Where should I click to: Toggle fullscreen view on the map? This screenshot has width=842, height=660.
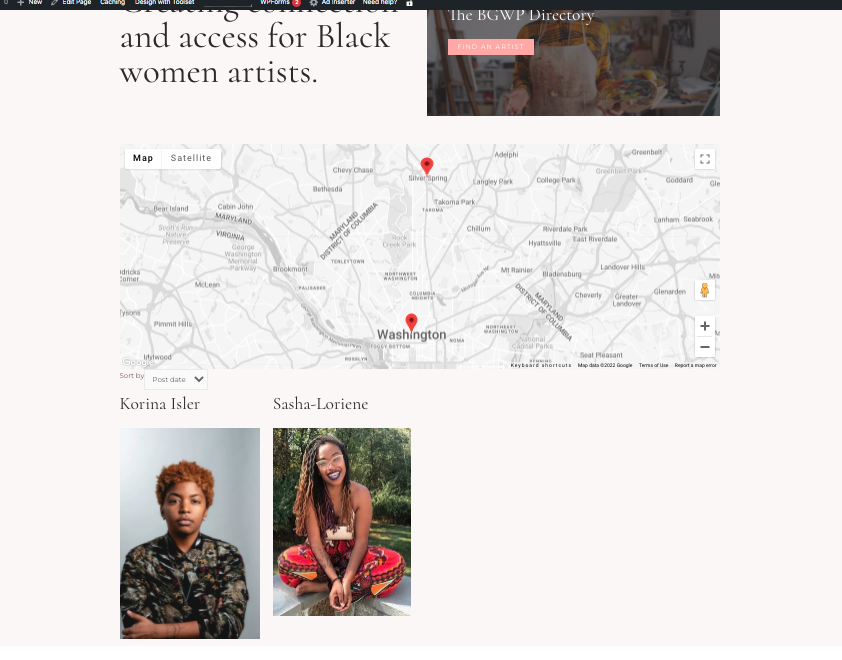pos(705,159)
